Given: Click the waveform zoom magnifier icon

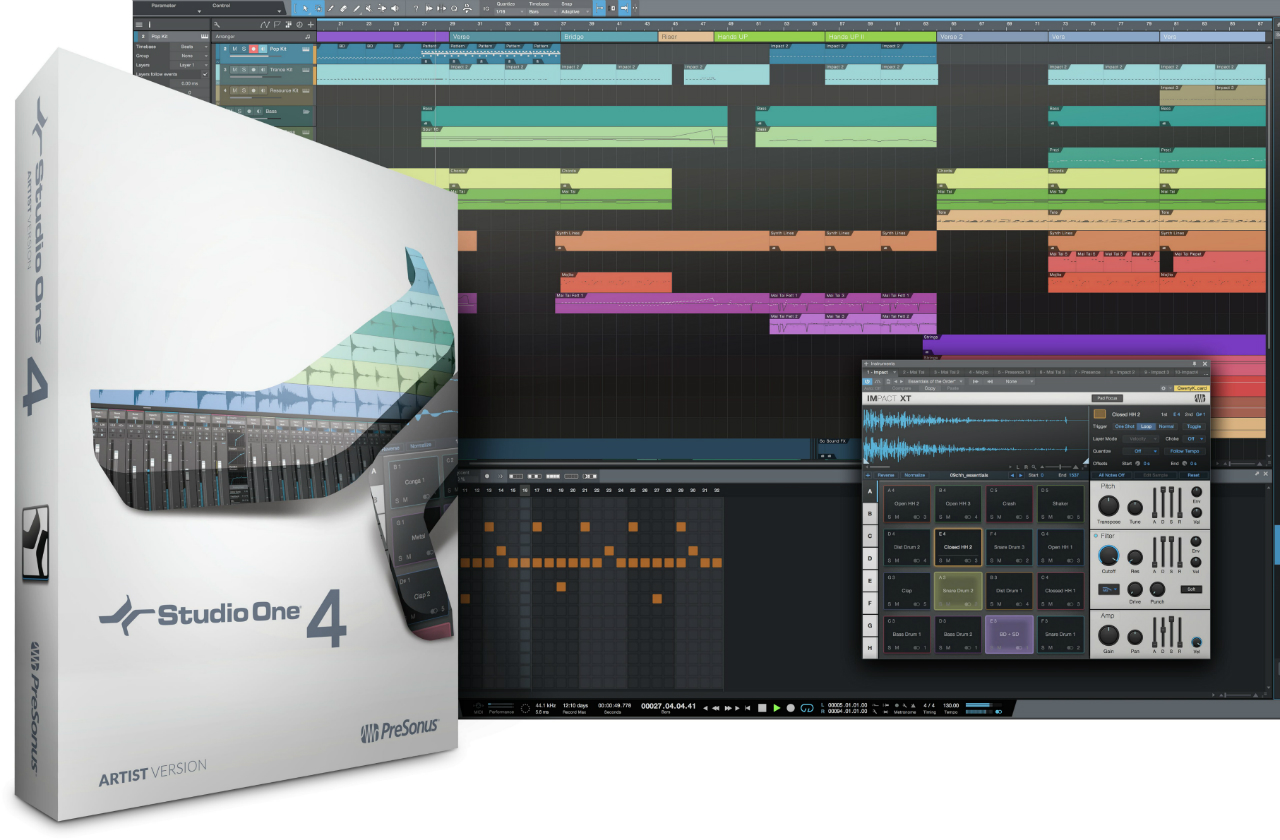Looking at the screenshot, I should pyautogui.click(x=1034, y=467).
